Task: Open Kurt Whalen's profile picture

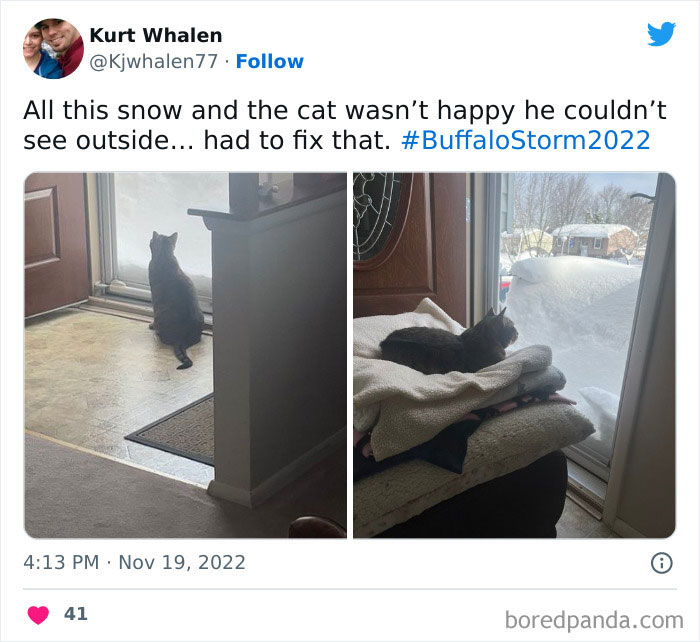Action: click(x=53, y=48)
